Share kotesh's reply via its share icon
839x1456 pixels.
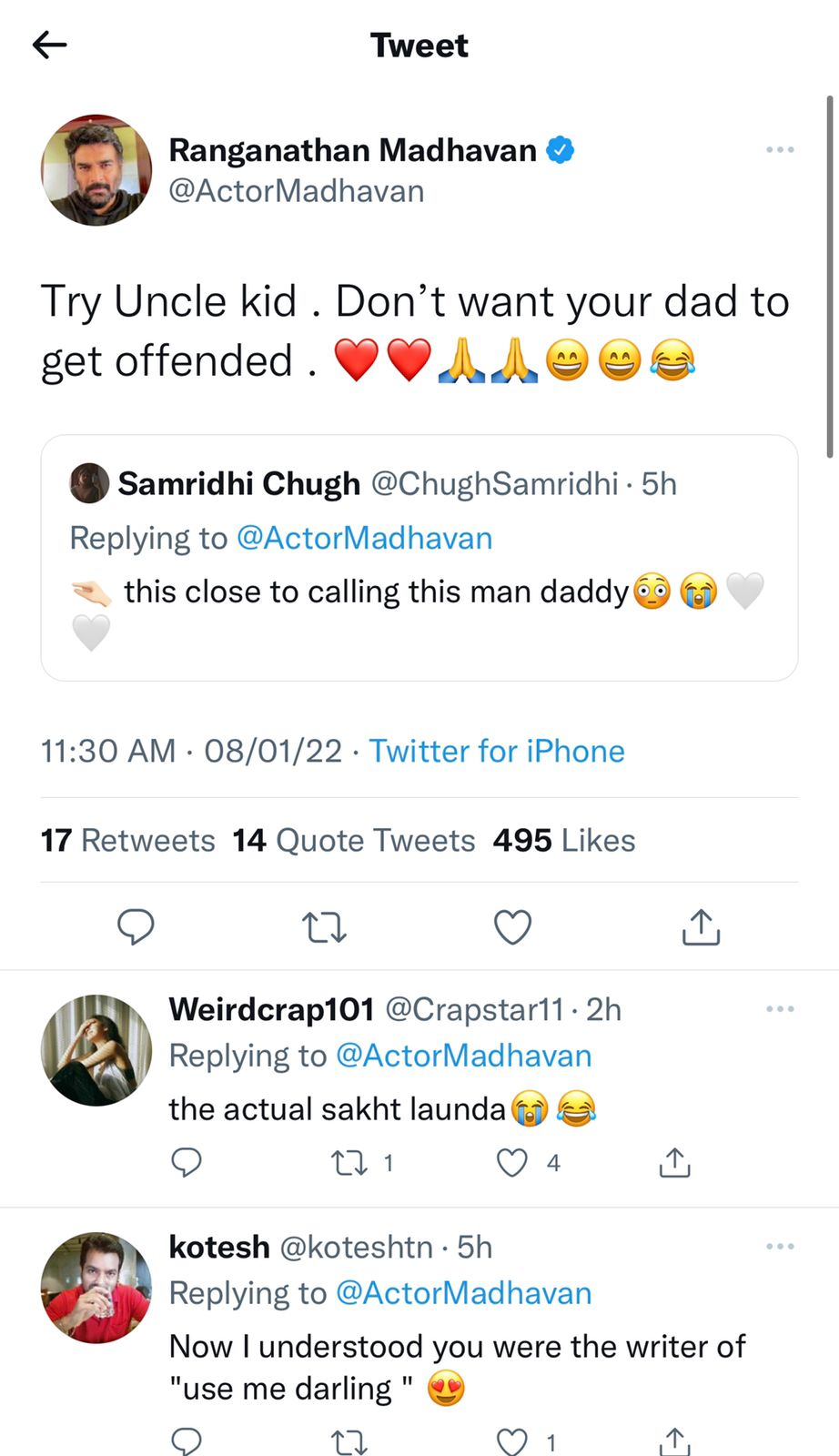(673, 1441)
